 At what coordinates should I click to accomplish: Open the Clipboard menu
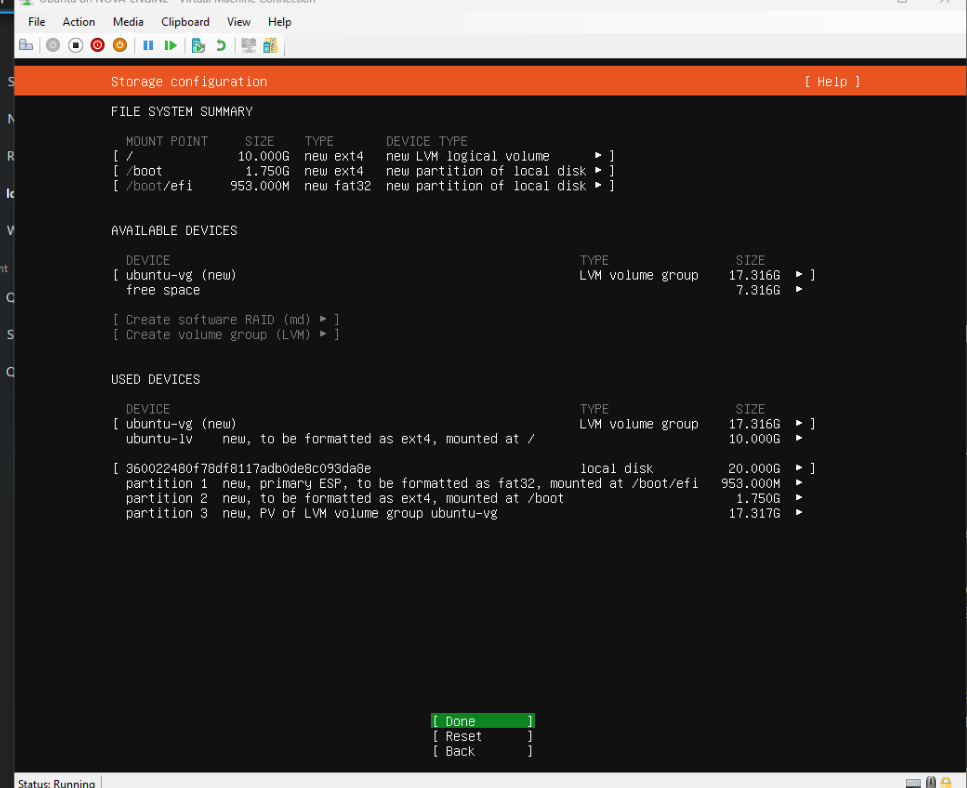(x=185, y=21)
